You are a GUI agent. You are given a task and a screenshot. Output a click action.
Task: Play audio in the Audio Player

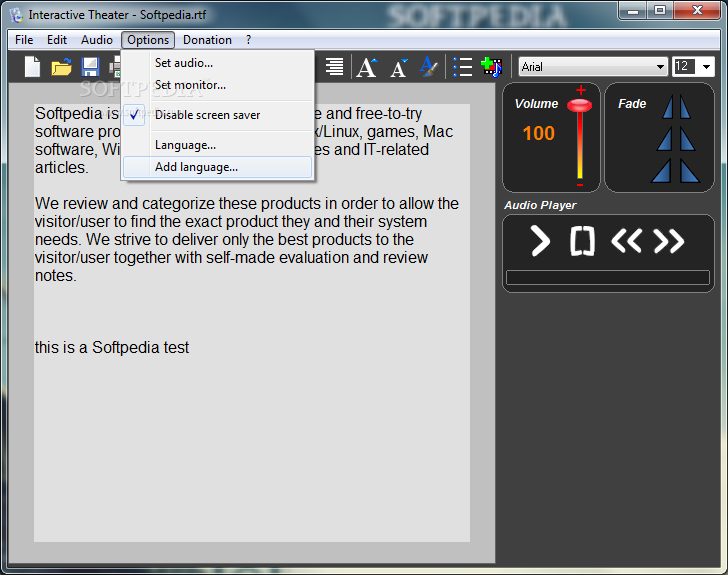pyautogui.click(x=540, y=241)
